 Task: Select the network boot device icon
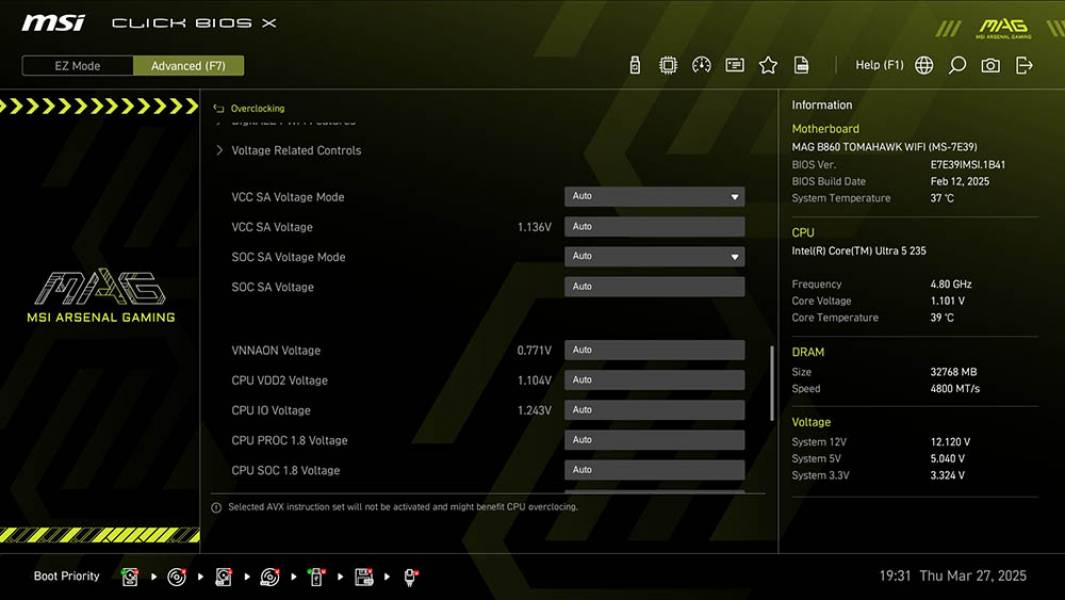click(x=410, y=577)
